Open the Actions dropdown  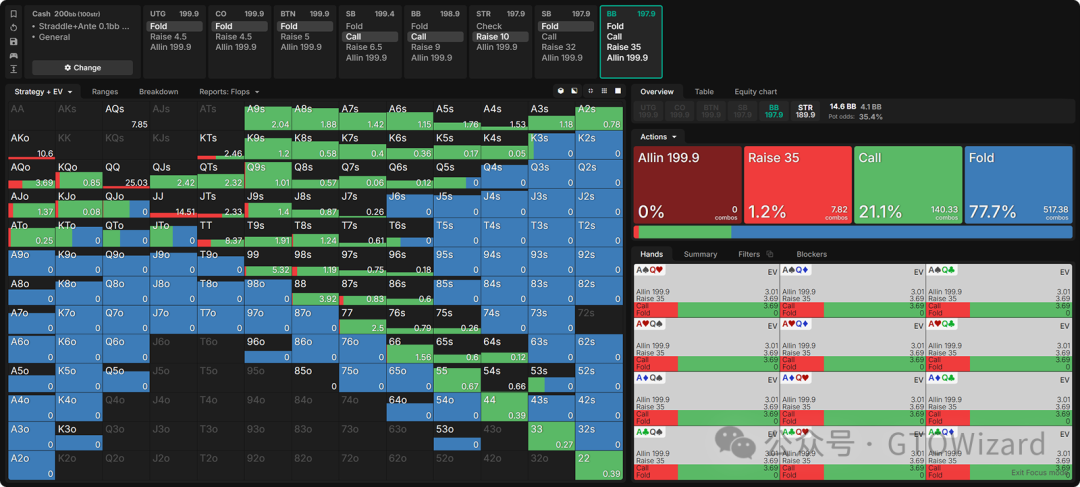(x=659, y=136)
